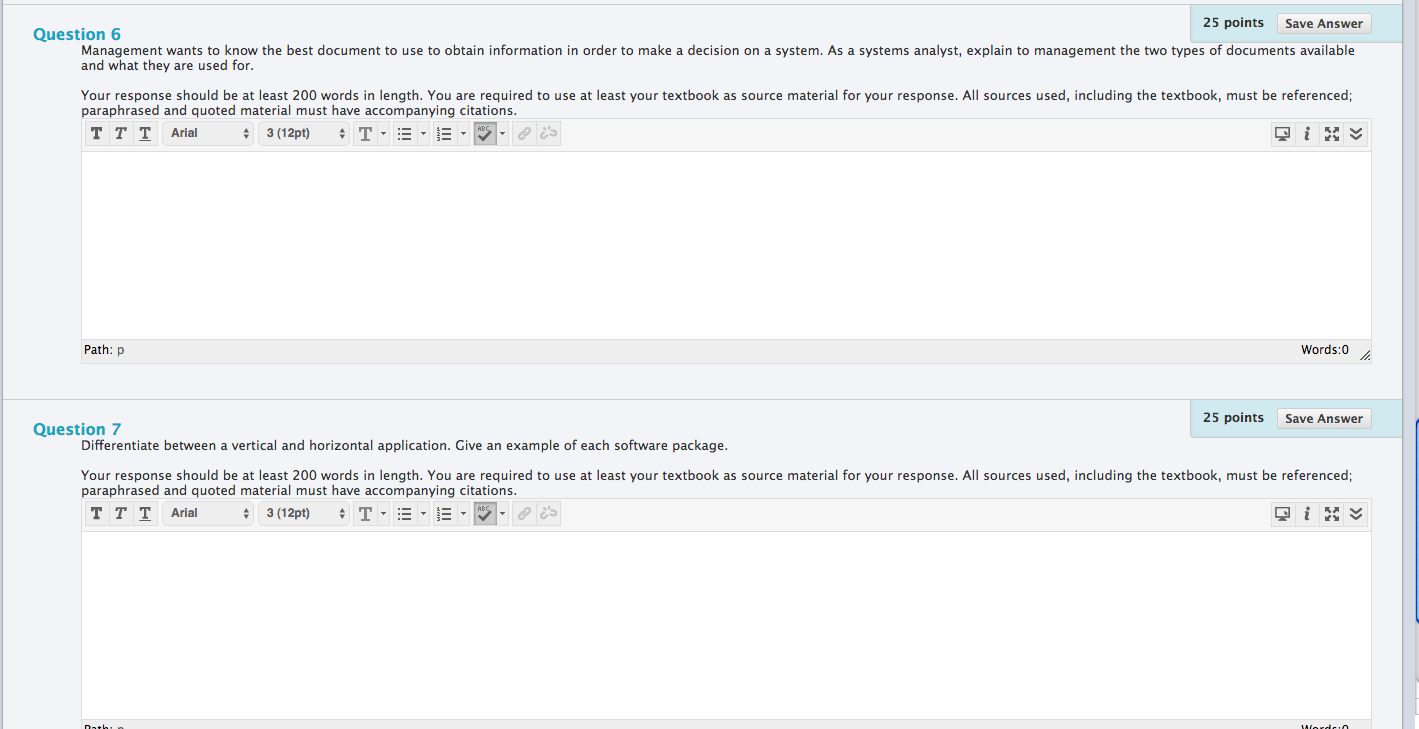The image size is (1419, 729).
Task: Click inside Question 7 answer text area
Action: (725, 625)
